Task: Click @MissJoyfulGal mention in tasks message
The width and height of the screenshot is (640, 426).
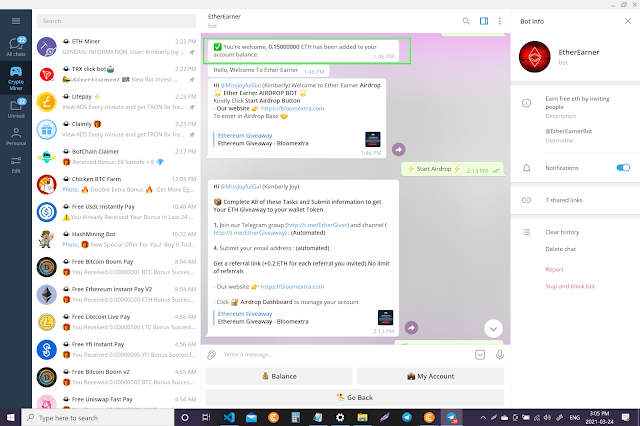Action: (x=240, y=186)
